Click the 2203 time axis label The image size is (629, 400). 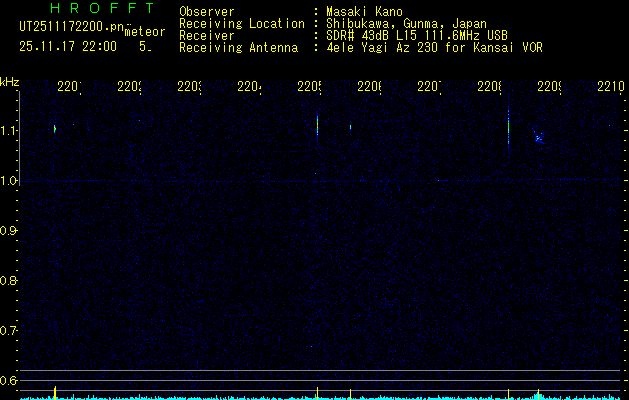pyautogui.click(x=189, y=86)
